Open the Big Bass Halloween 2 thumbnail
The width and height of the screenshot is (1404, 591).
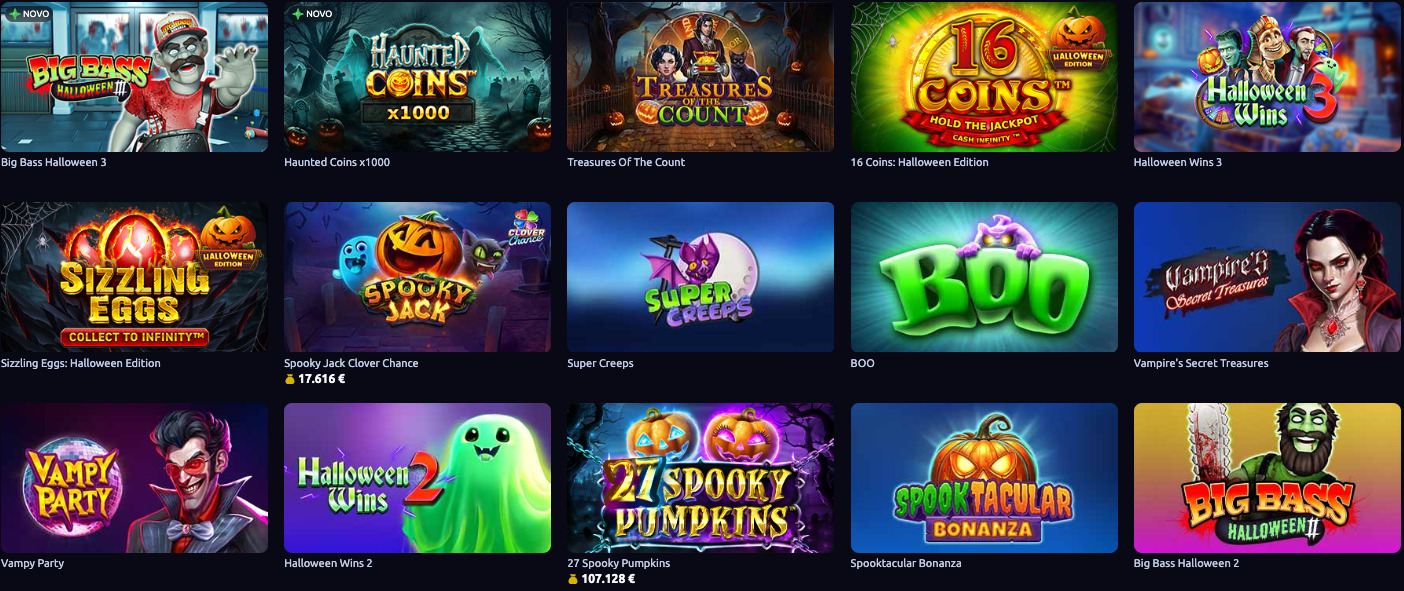1267,478
